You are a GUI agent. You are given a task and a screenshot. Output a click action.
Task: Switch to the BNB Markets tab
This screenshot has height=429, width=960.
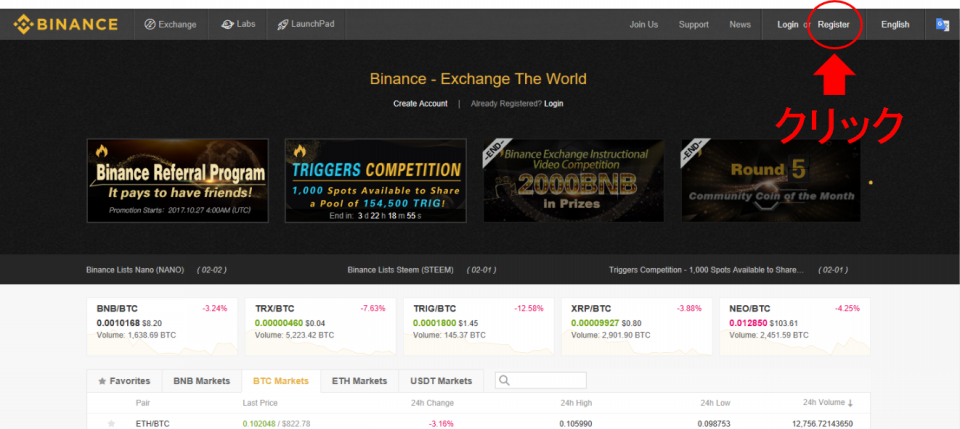coord(202,381)
